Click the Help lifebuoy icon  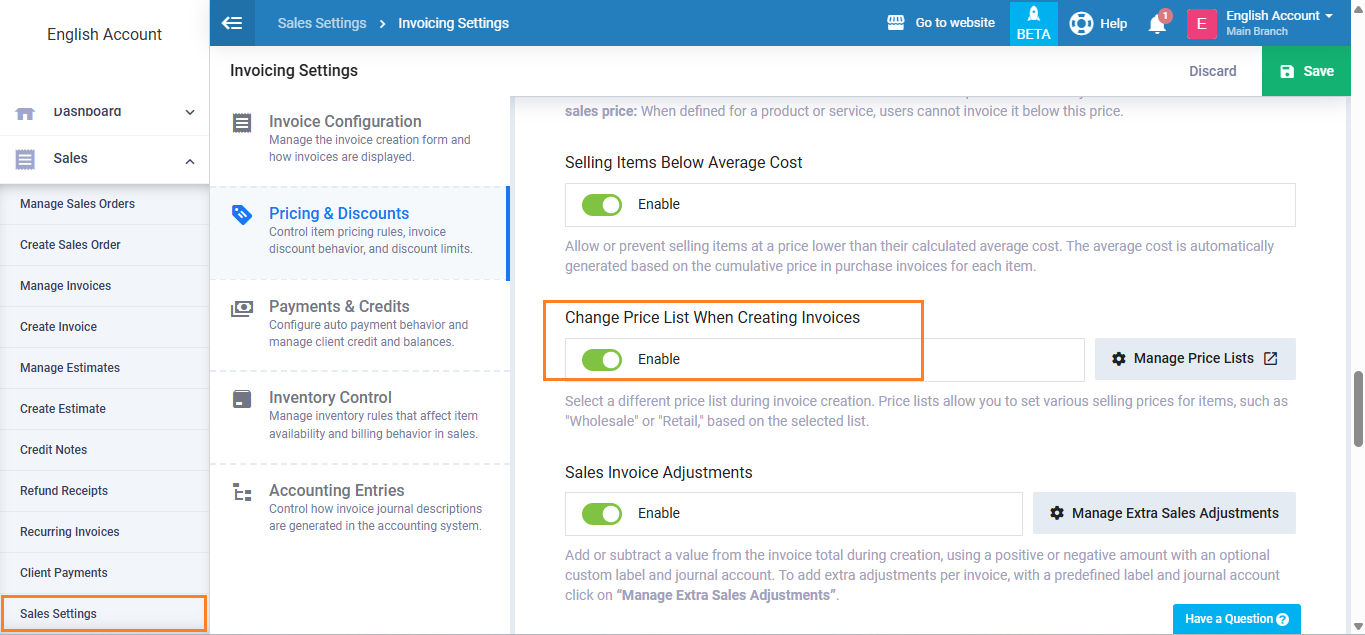point(1081,23)
